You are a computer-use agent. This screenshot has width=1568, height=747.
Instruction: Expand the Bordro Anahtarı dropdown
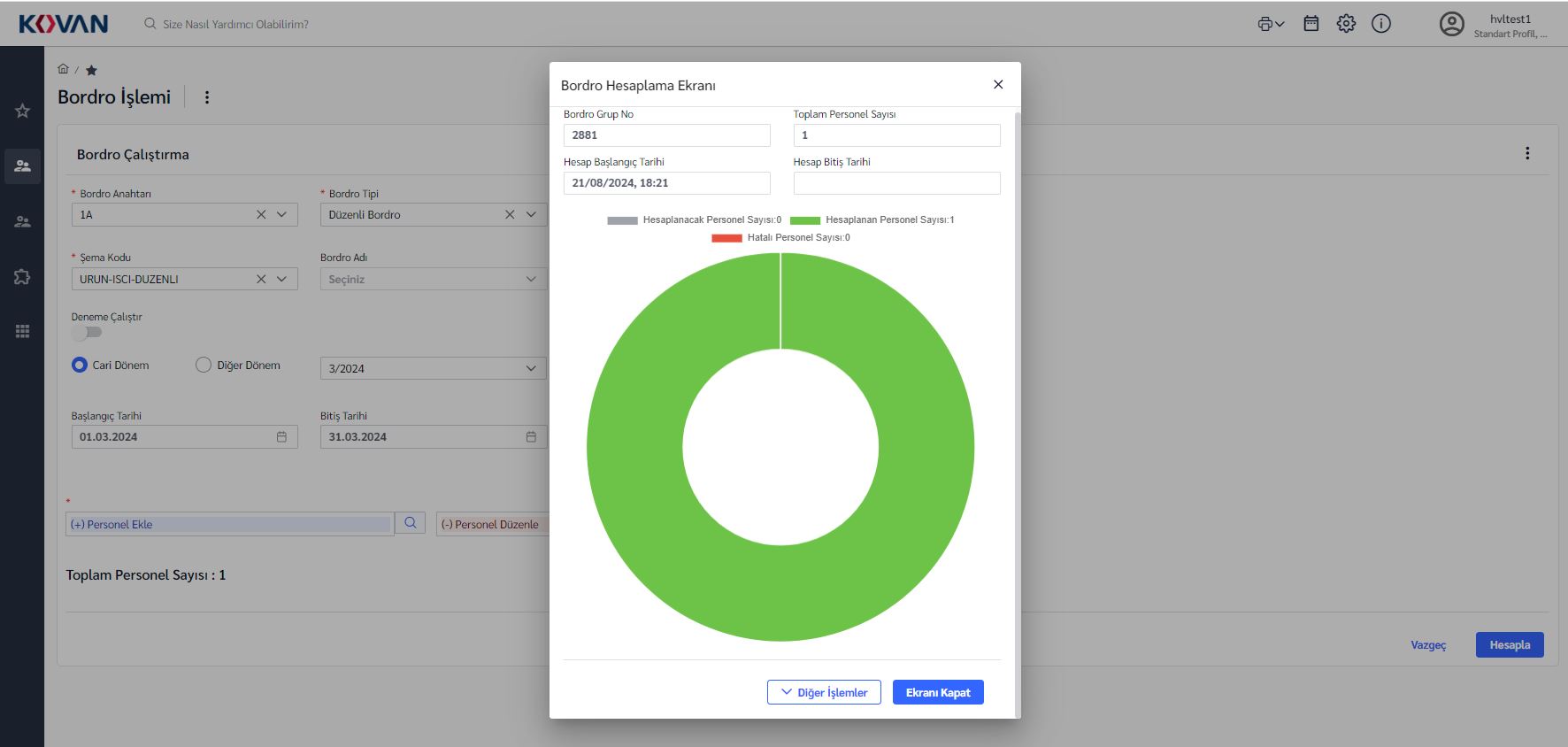[281, 214]
